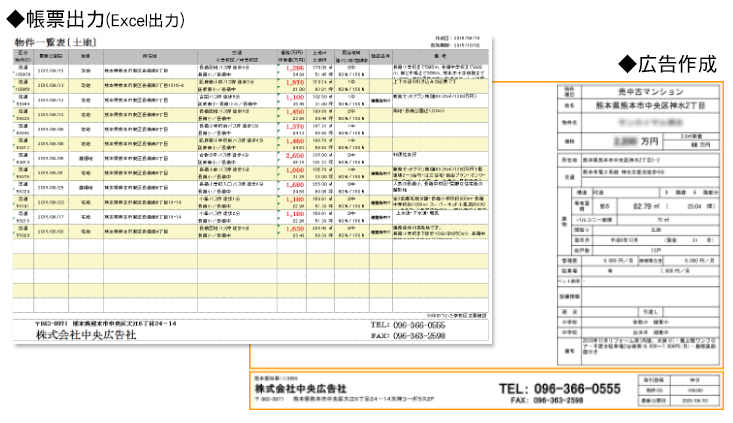
Task: Click the 82.79 ㎡ area value
Action: 646,206
